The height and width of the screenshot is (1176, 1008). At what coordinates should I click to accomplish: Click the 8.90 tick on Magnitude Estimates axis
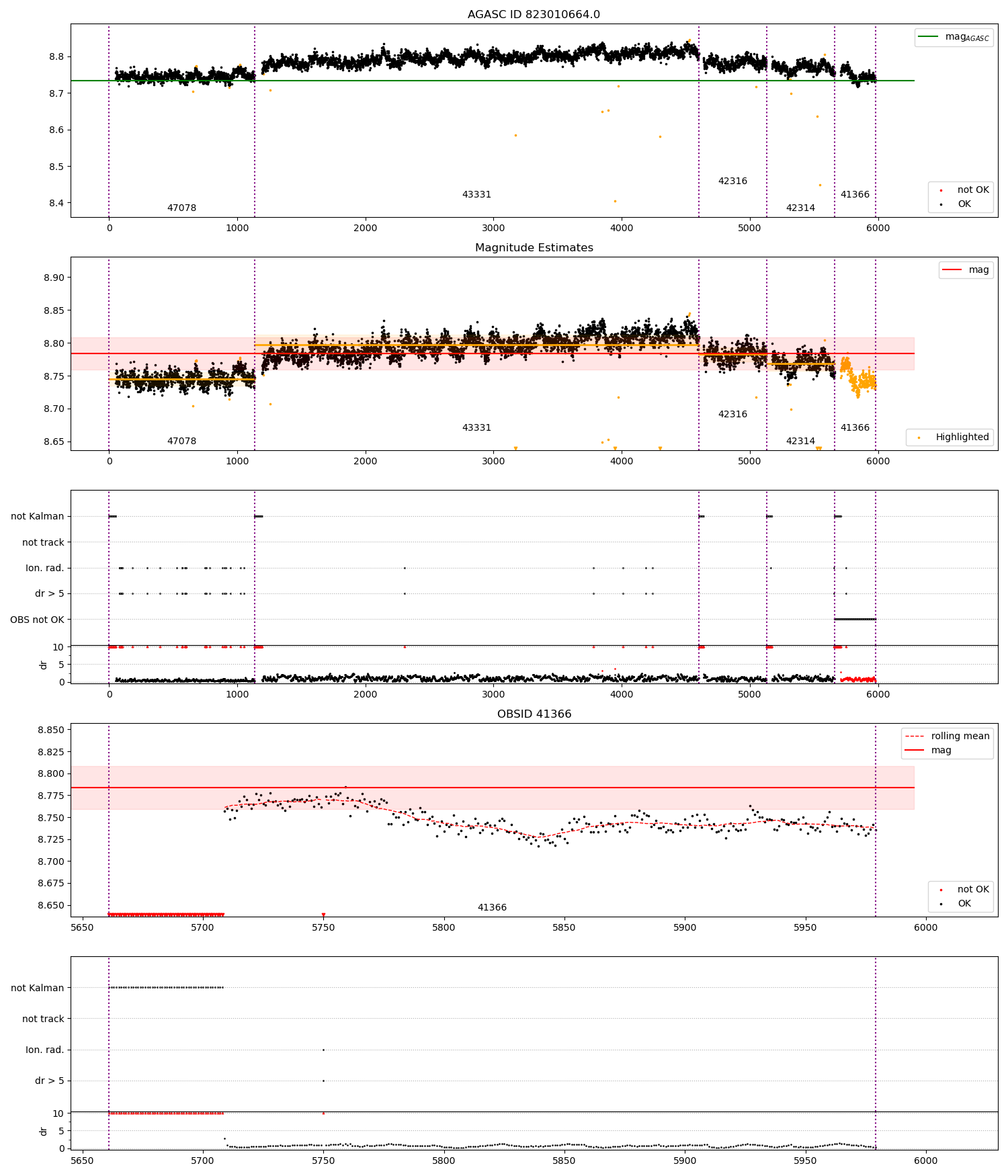54,278
